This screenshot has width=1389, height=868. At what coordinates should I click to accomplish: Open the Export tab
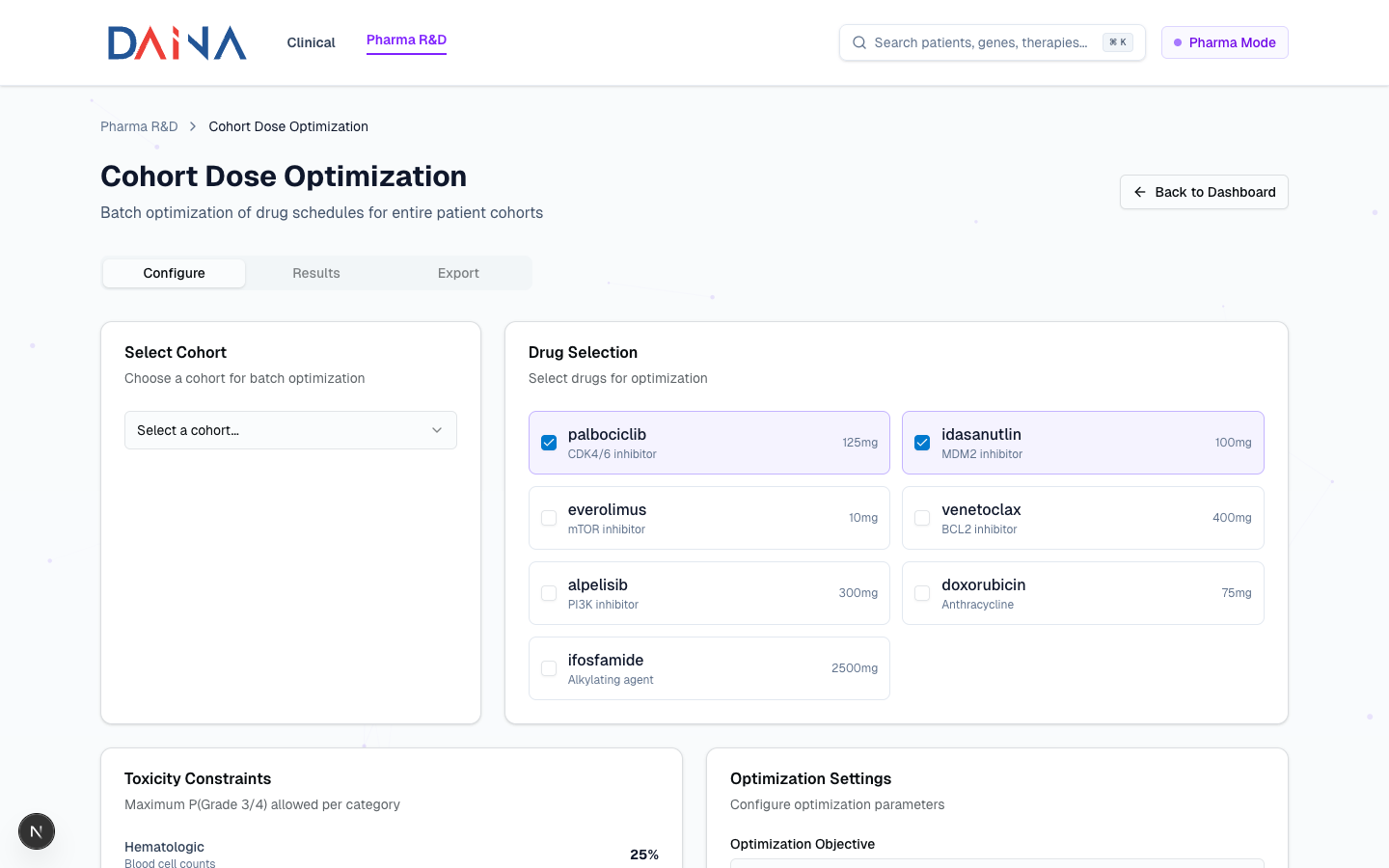[x=458, y=273]
